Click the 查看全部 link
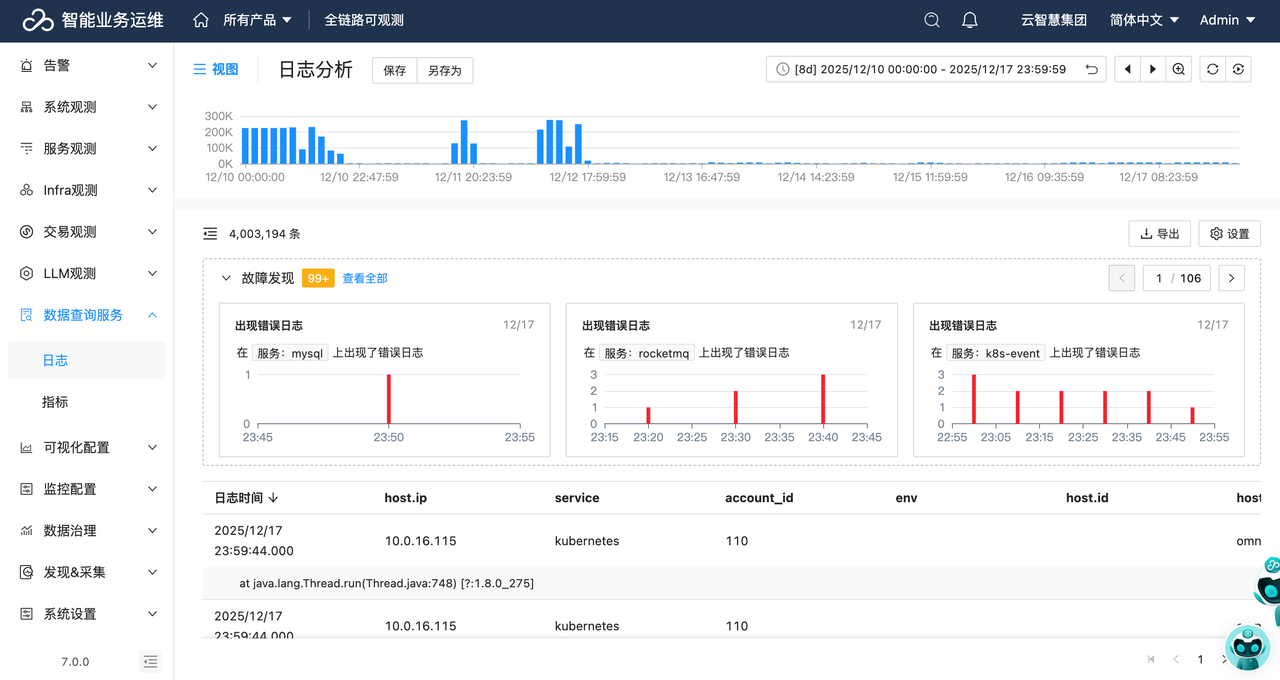 365,278
